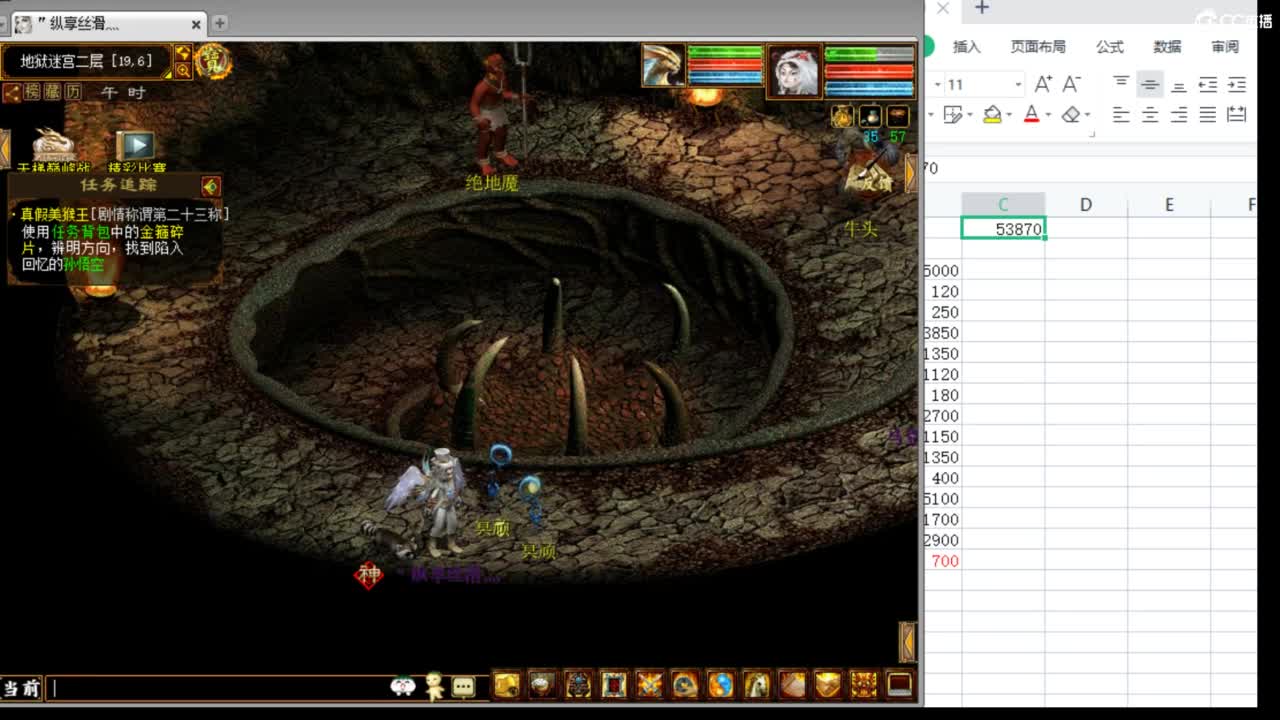This screenshot has height=720, width=1280.
Task: Open the dragon summit battle activity icon
Action: pyautogui.click(x=53, y=146)
